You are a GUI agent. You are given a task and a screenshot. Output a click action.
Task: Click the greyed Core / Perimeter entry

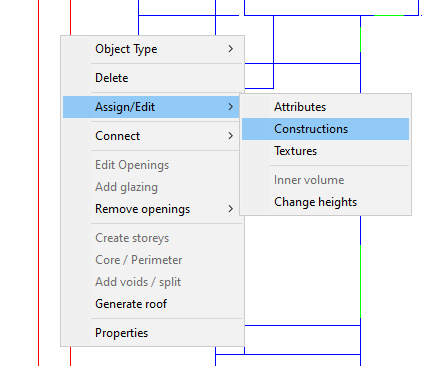152,260
